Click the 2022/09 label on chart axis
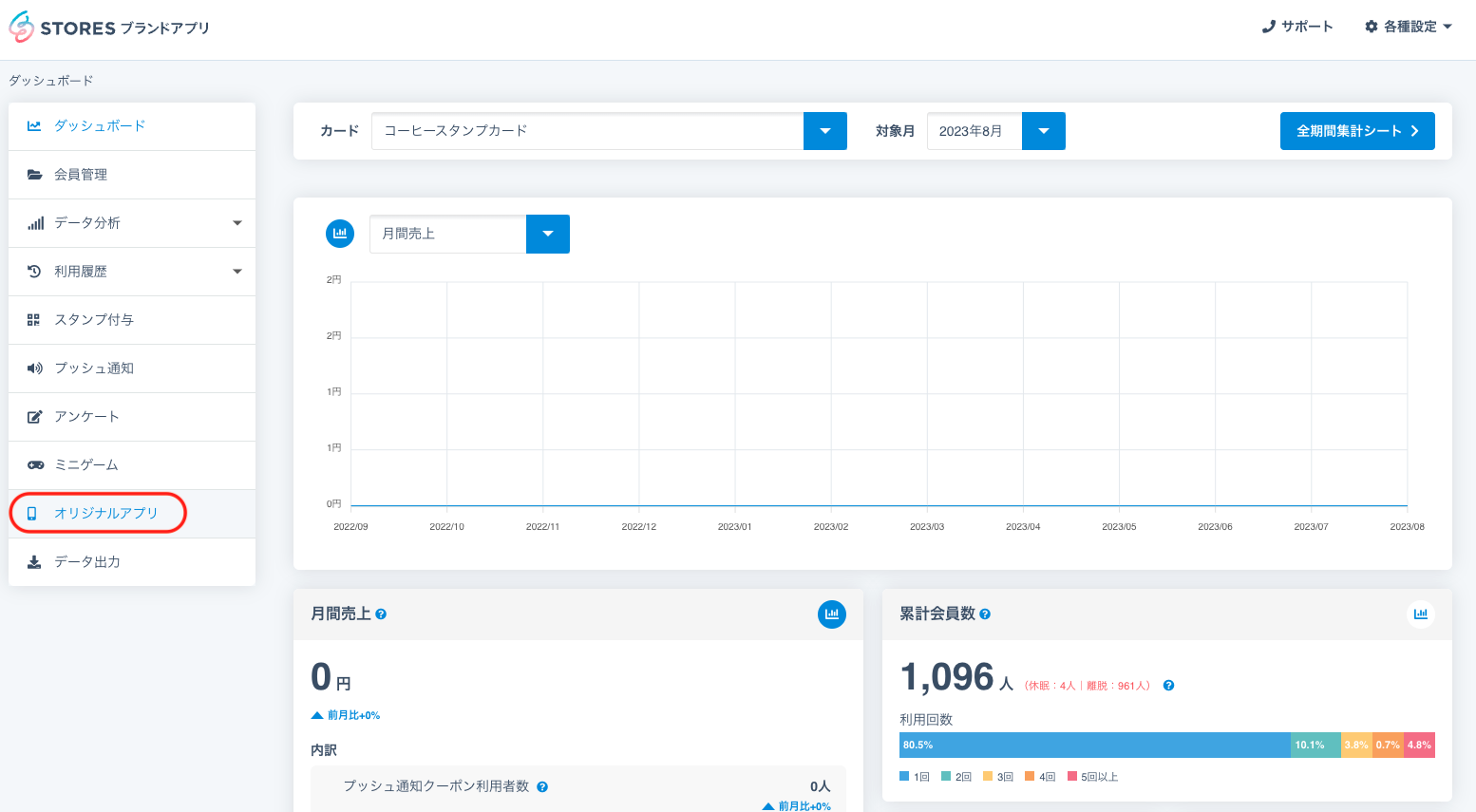The height and width of the screenshot is (812, 1476). [x=350, y=526]
